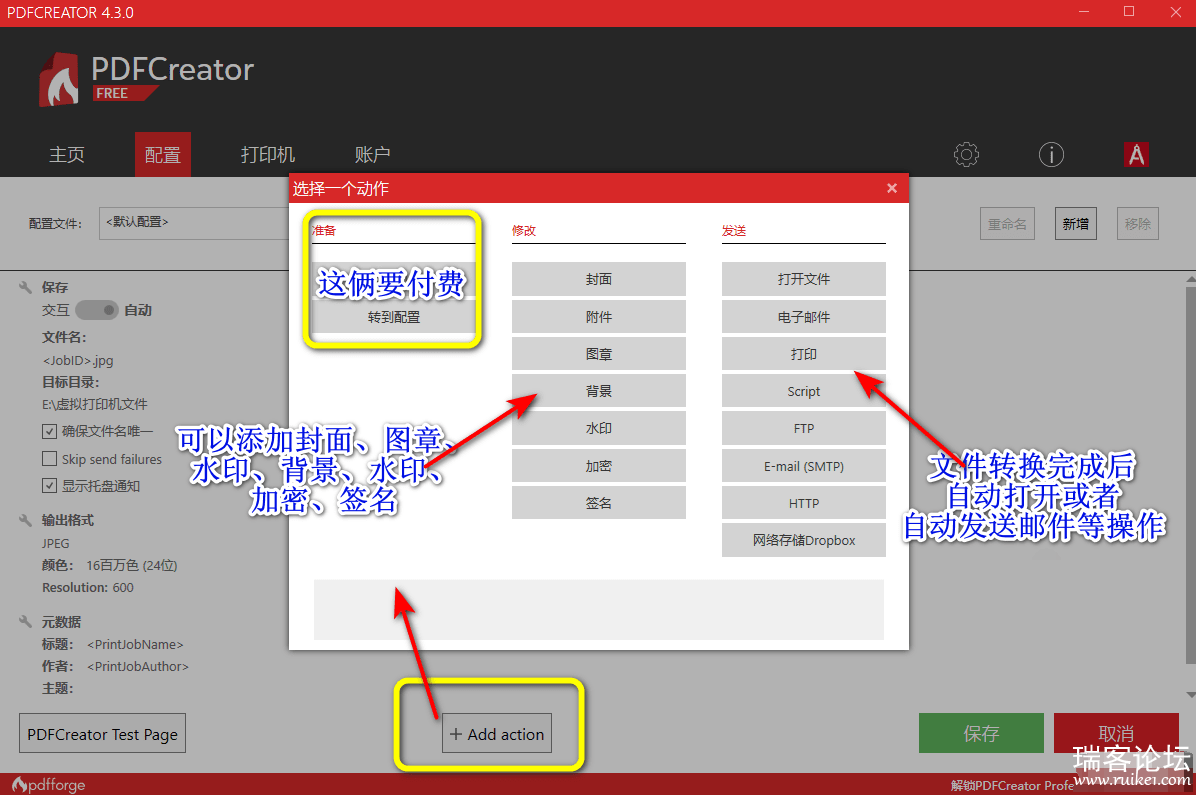Click the <JobID>.jpg filename text
Viewport: 1196px width, 795px height.
[x=78, y=360]
